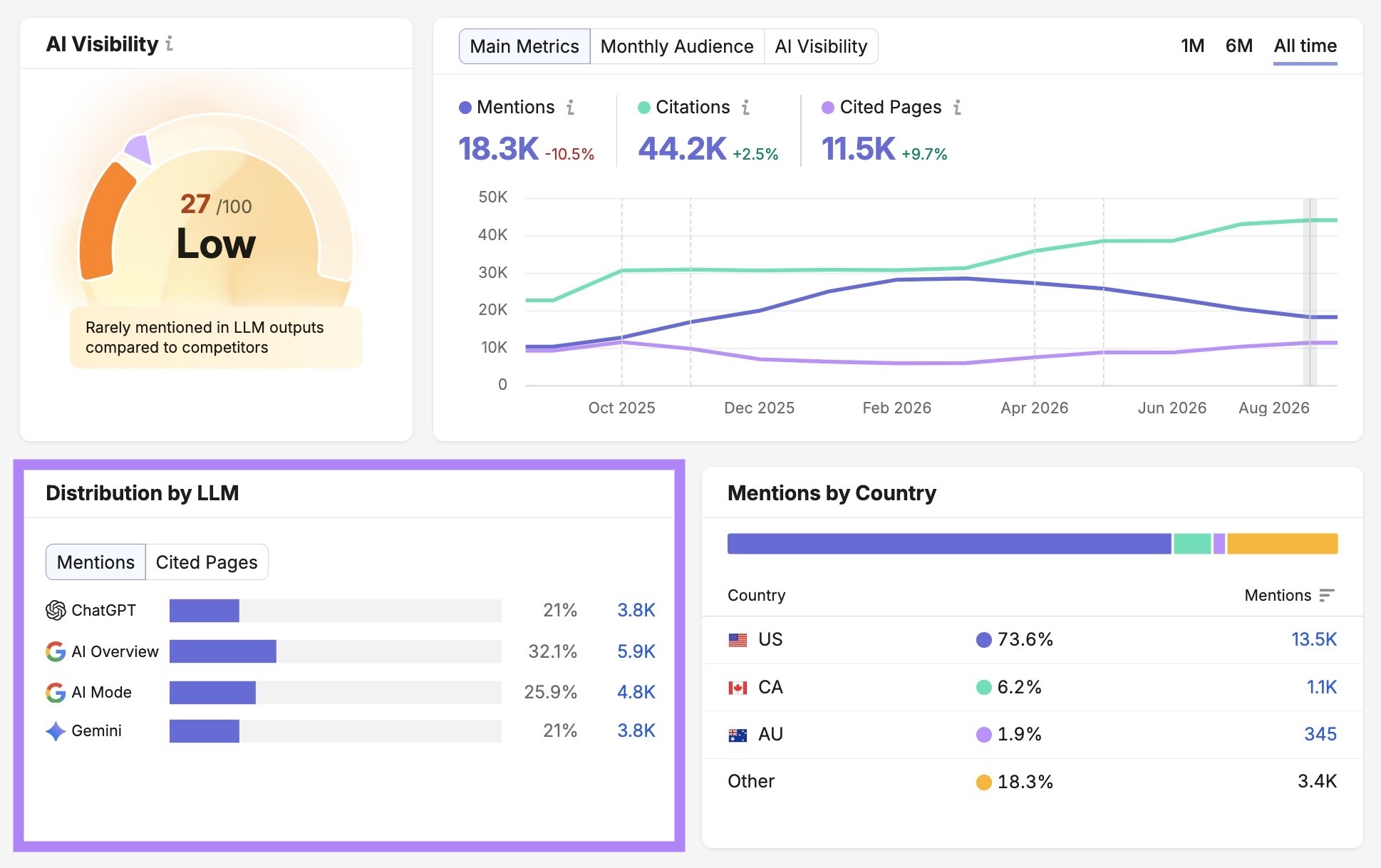Viewport: 1381px width, 868px height.
Task: Click the +2.5% Citations change
Action: click(x=755, y=154)
